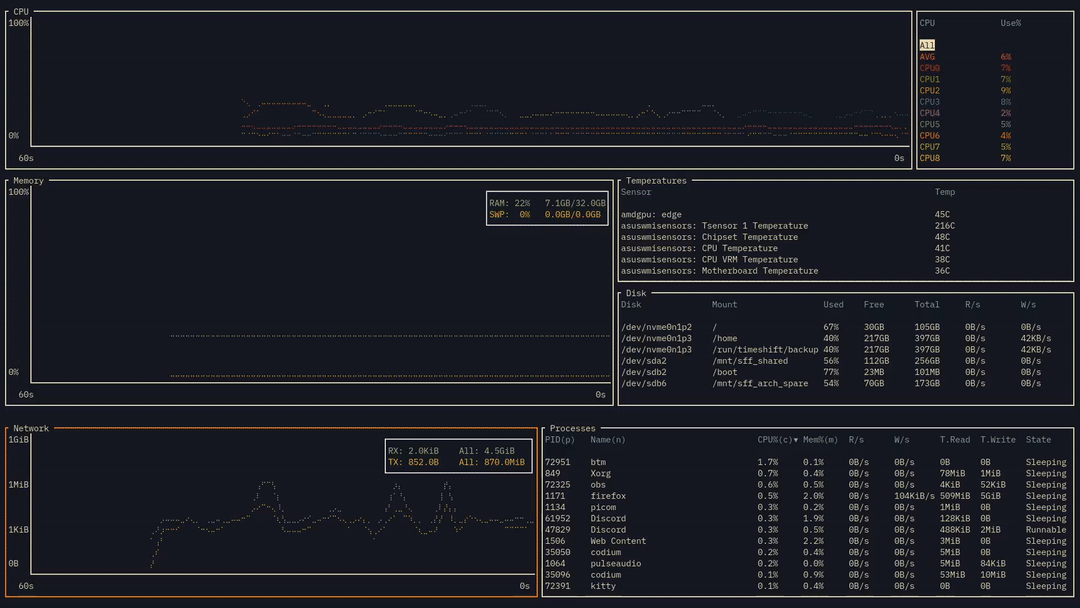Click the Total column header in Disk
This screenshot has height=608, width=1080.
click(927, 305)
